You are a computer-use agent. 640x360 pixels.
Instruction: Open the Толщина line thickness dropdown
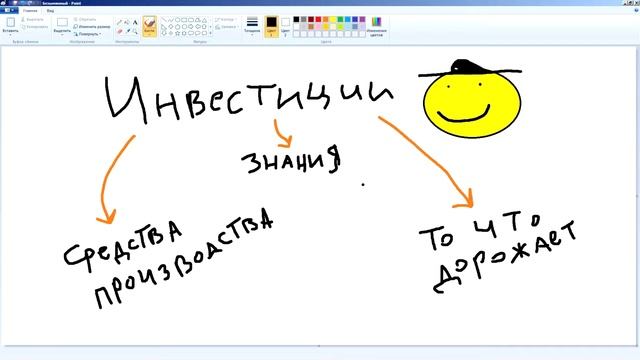pyautogui.click(x=252, y=26)
